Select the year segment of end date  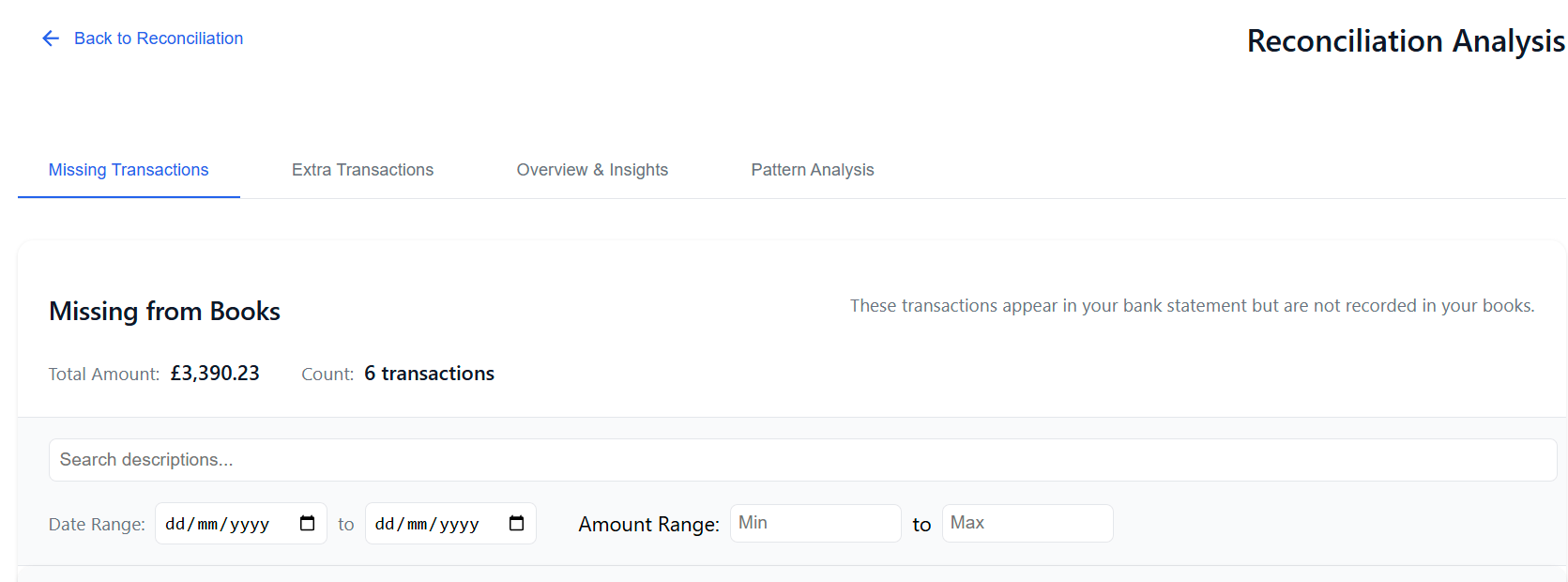tap(459, 525)
